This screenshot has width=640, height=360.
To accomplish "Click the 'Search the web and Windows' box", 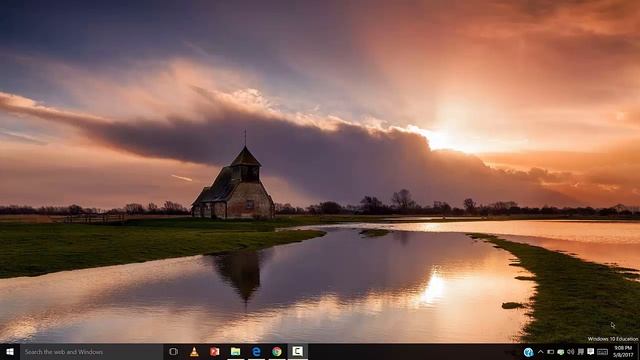I will click(92, 352).
